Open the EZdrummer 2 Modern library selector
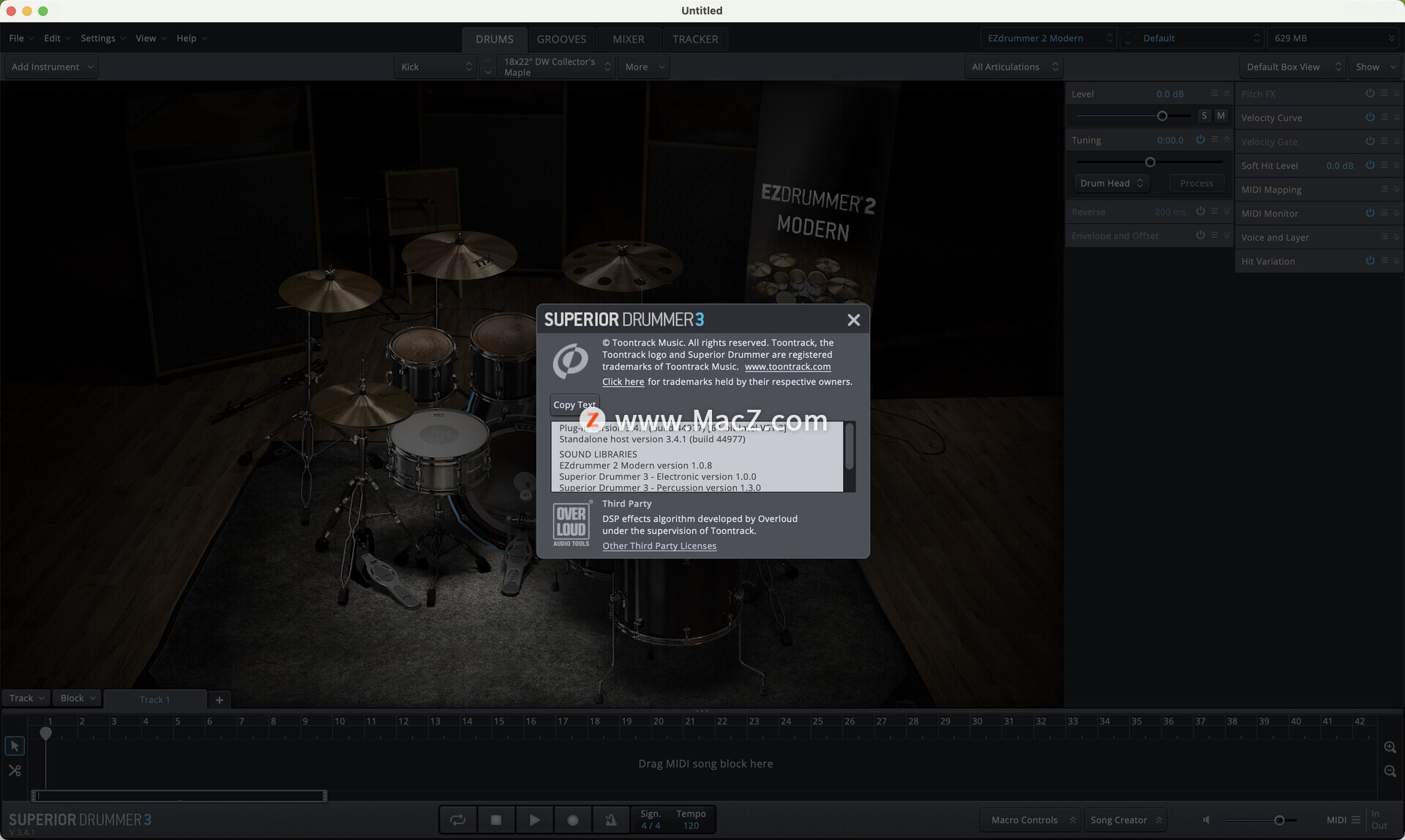Viewport: 1405px width, 840px height. [1048, 38]
